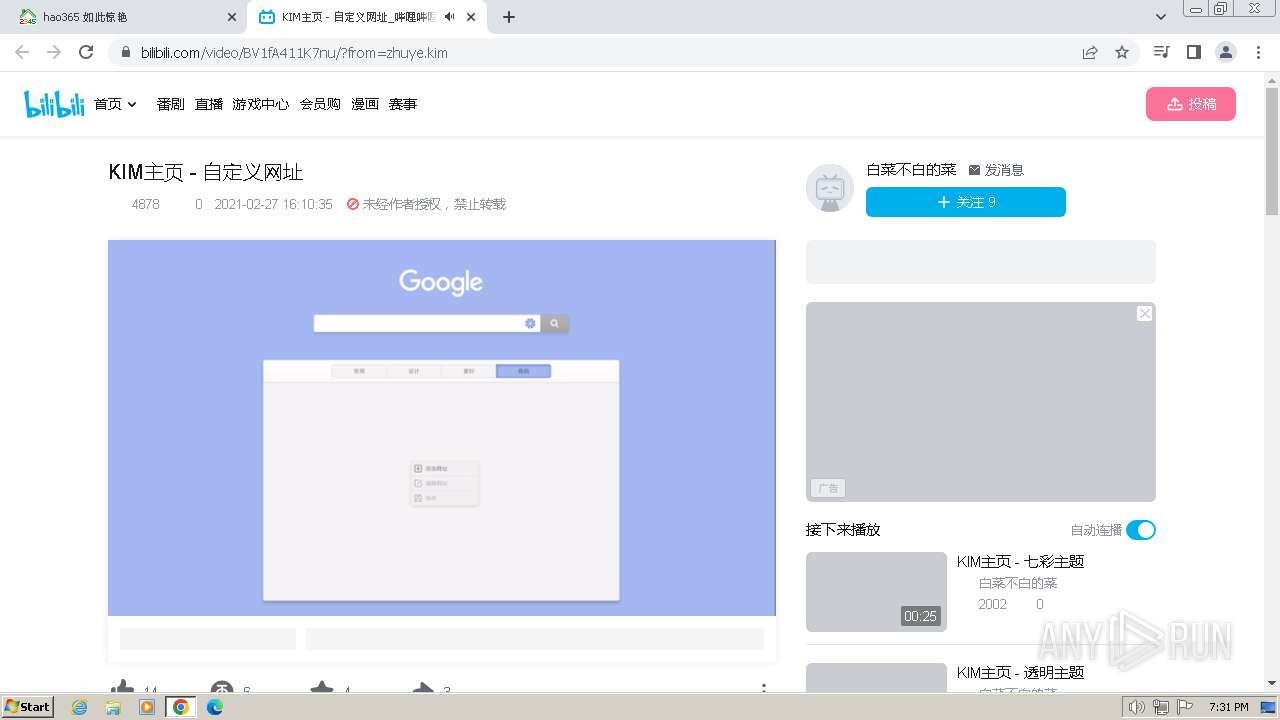This screenshot has height=720, width=1280.
Task: Toggle the 自动连播 autoplay switch
Action: click(x=1140, y=530)
